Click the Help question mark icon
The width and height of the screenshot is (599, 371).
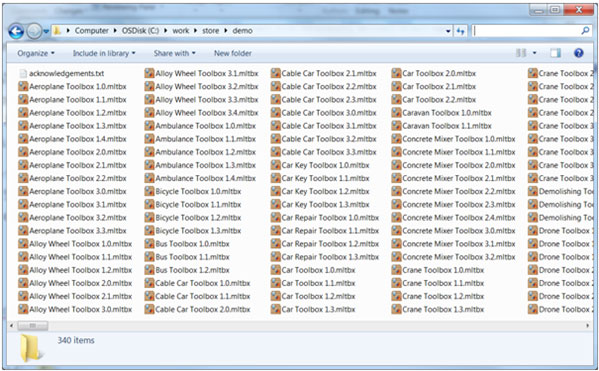click(579, 53)
